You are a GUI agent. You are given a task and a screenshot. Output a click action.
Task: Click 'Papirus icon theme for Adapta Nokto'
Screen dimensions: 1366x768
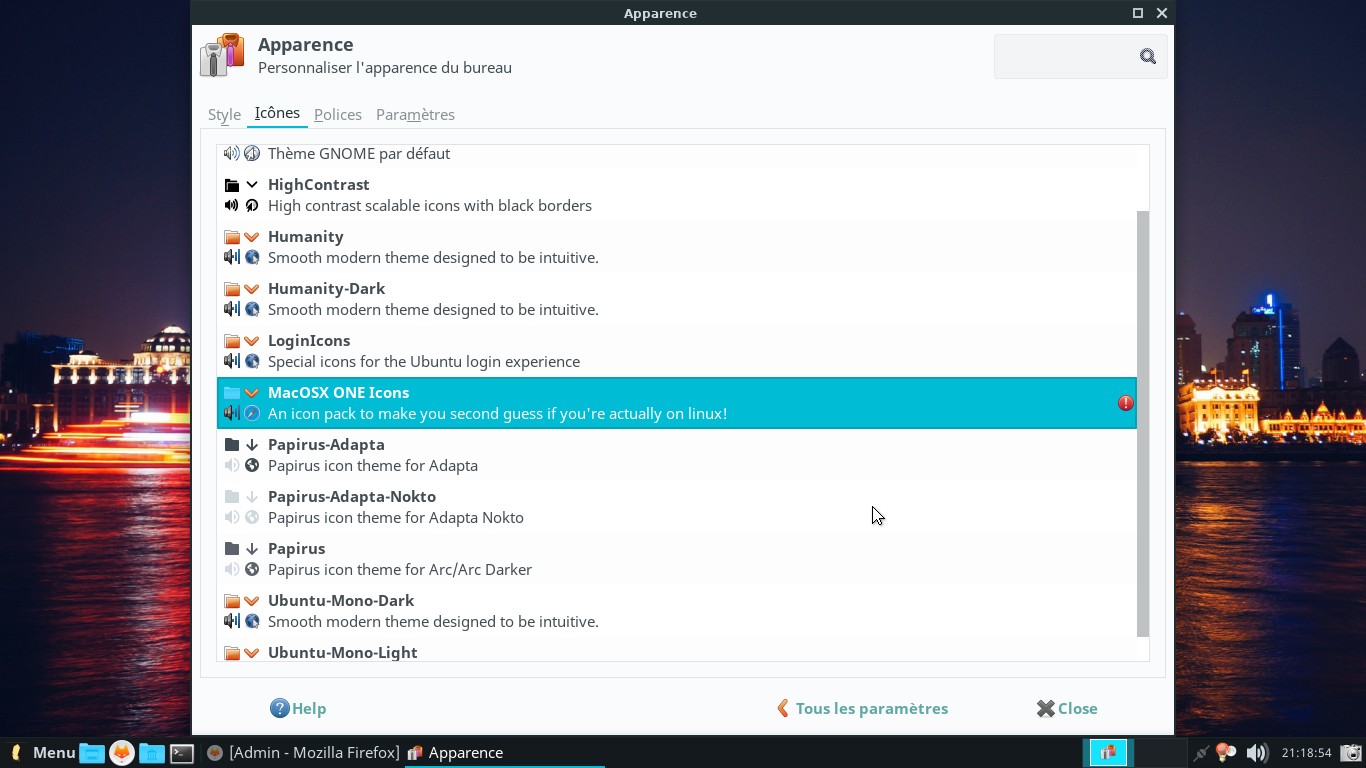coord(396,518)
